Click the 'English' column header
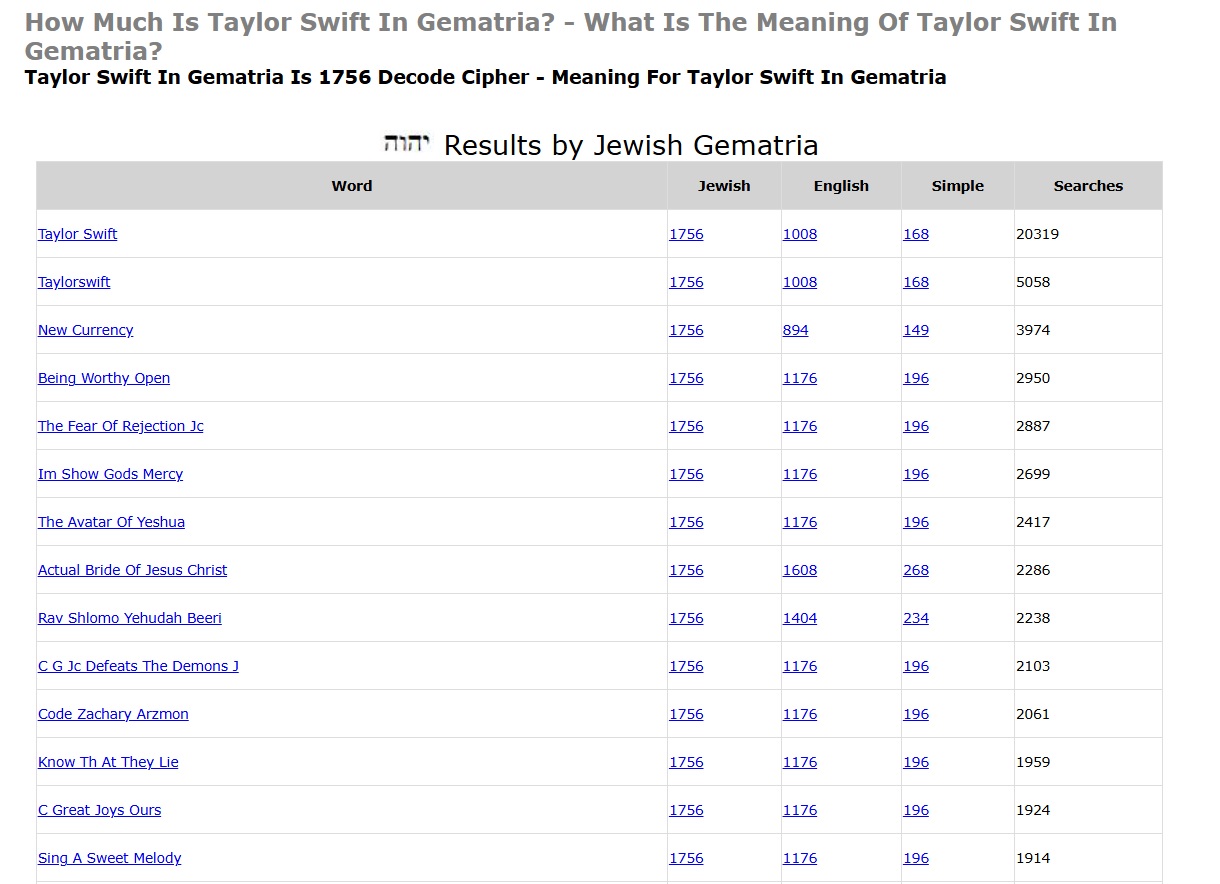 pyautogui.click(x=841, y=186)
